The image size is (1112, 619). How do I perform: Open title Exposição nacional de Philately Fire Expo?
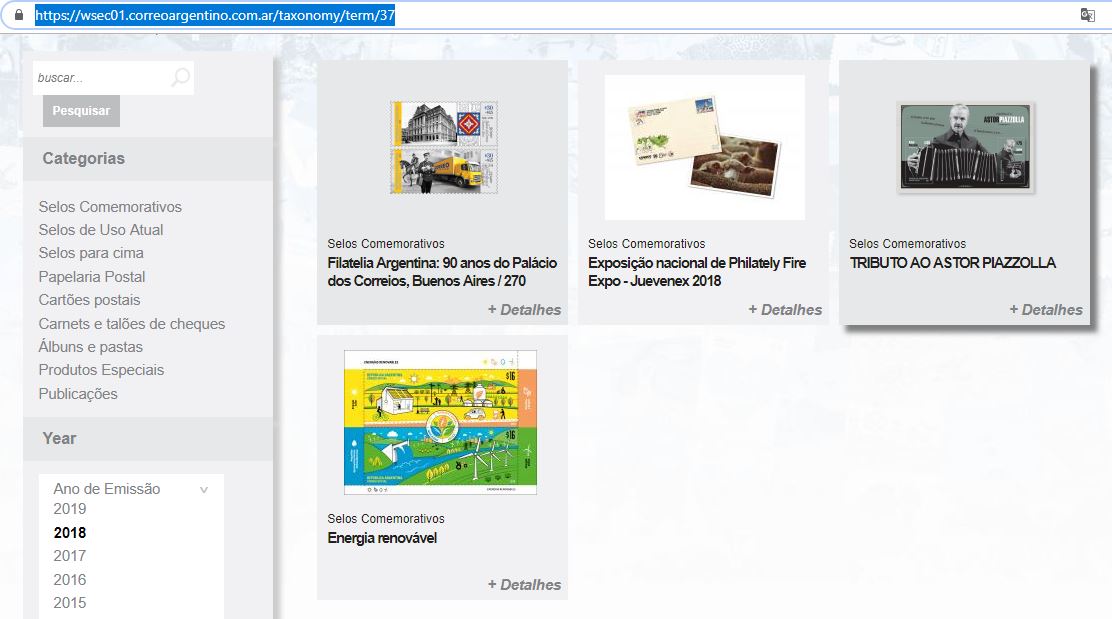[696, 272]
